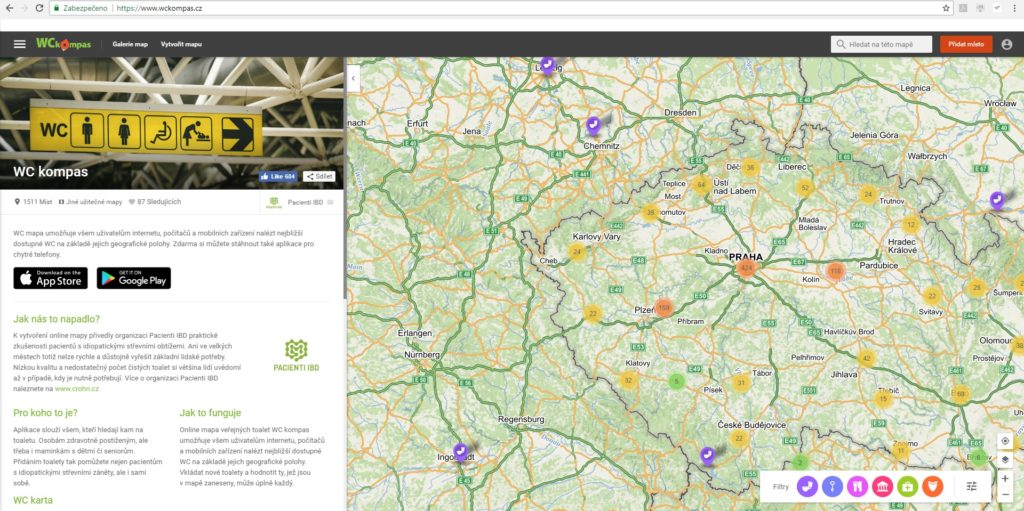Open the user account icon
The image size is (1024, 511).
tap(1006, 44)
